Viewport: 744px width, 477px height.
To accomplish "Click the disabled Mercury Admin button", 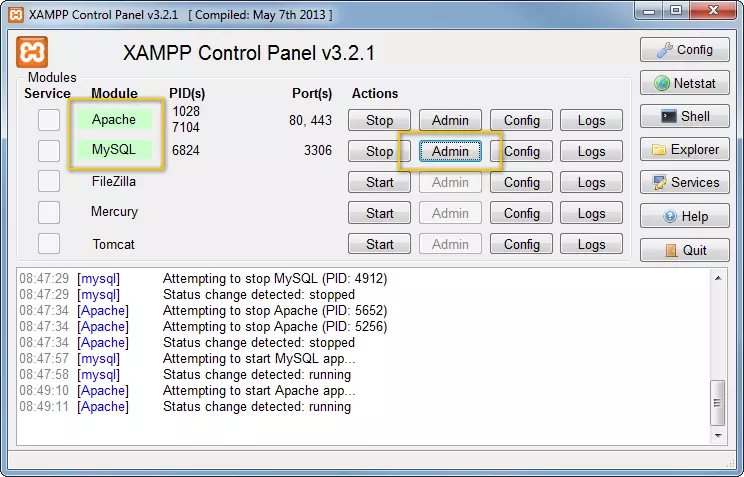I will click(450, 213).
